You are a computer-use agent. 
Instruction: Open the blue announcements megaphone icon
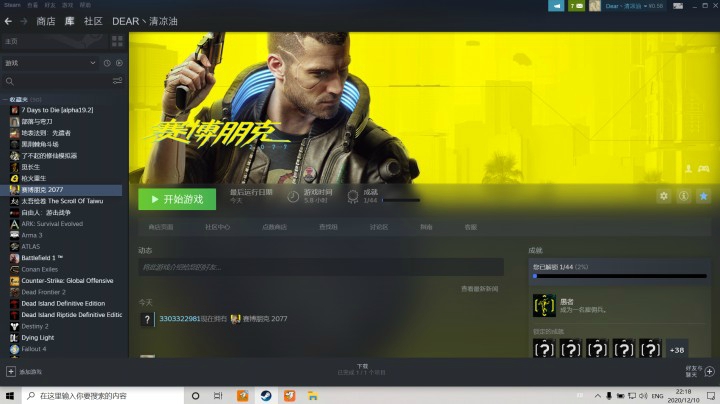[x=556, y=6]
